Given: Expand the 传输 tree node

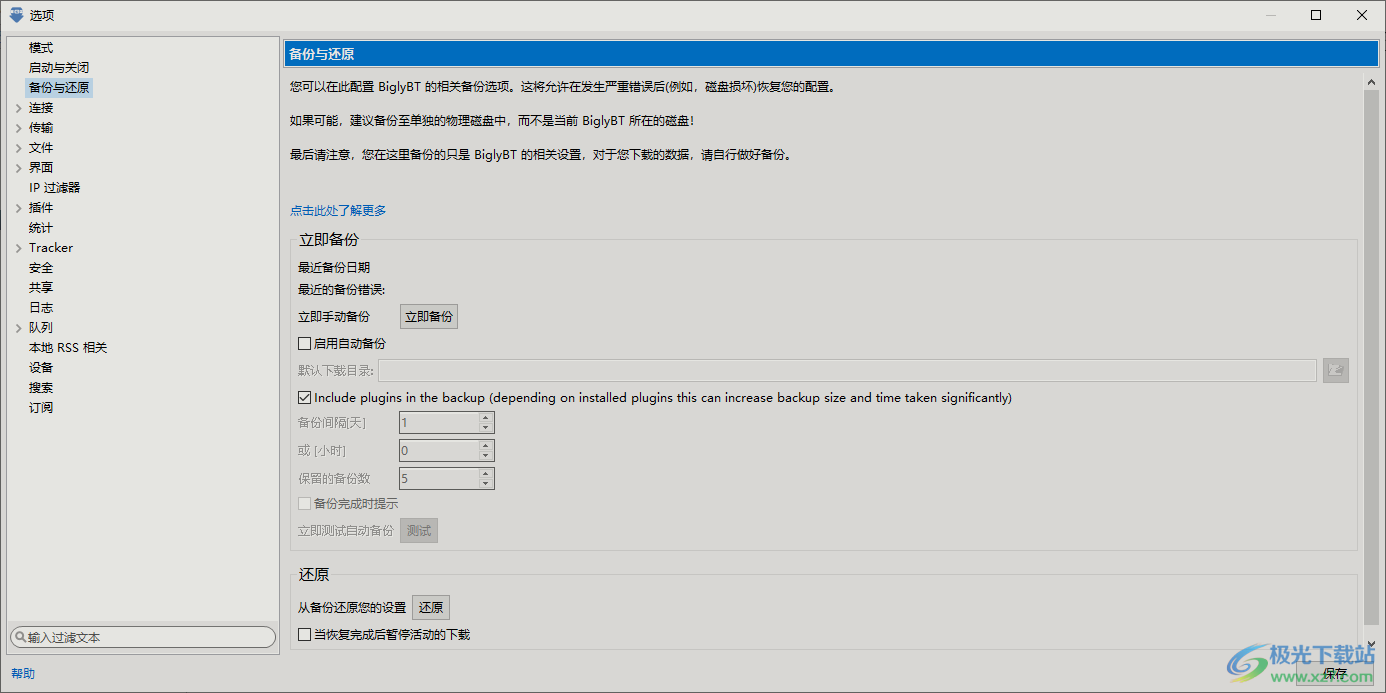Looking at the screenshot, I should [18, 128].
